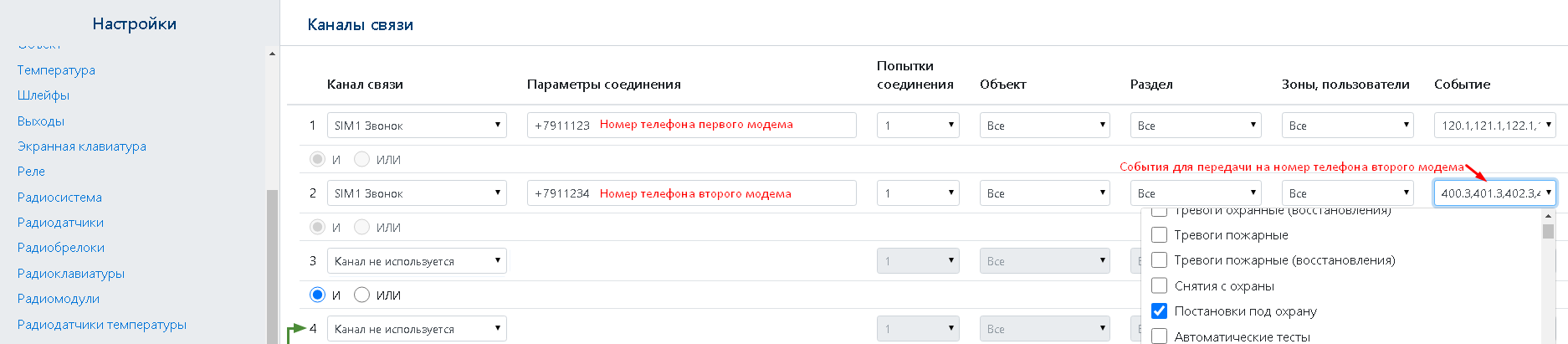Viewport: 1568px width, 344px height.
Task: Check Тревоги пожарные event
Action: click(x=1160, y=234)
